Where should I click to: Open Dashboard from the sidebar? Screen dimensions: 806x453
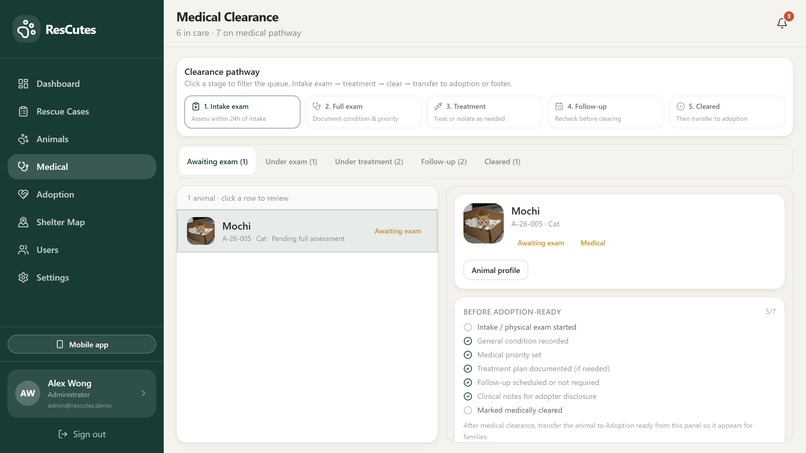pos(82,84)
